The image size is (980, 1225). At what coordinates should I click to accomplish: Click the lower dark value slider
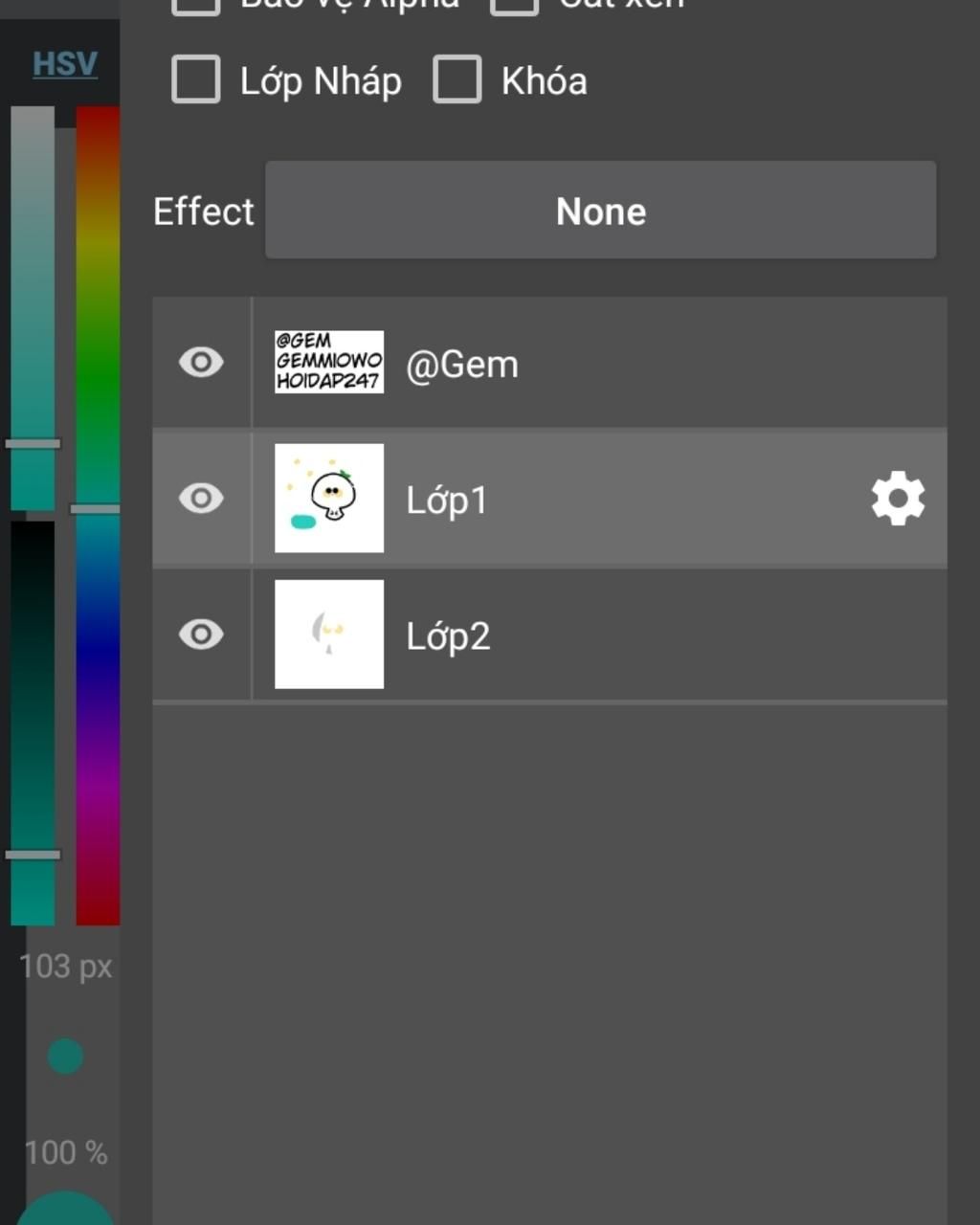(x=33, y=723)
